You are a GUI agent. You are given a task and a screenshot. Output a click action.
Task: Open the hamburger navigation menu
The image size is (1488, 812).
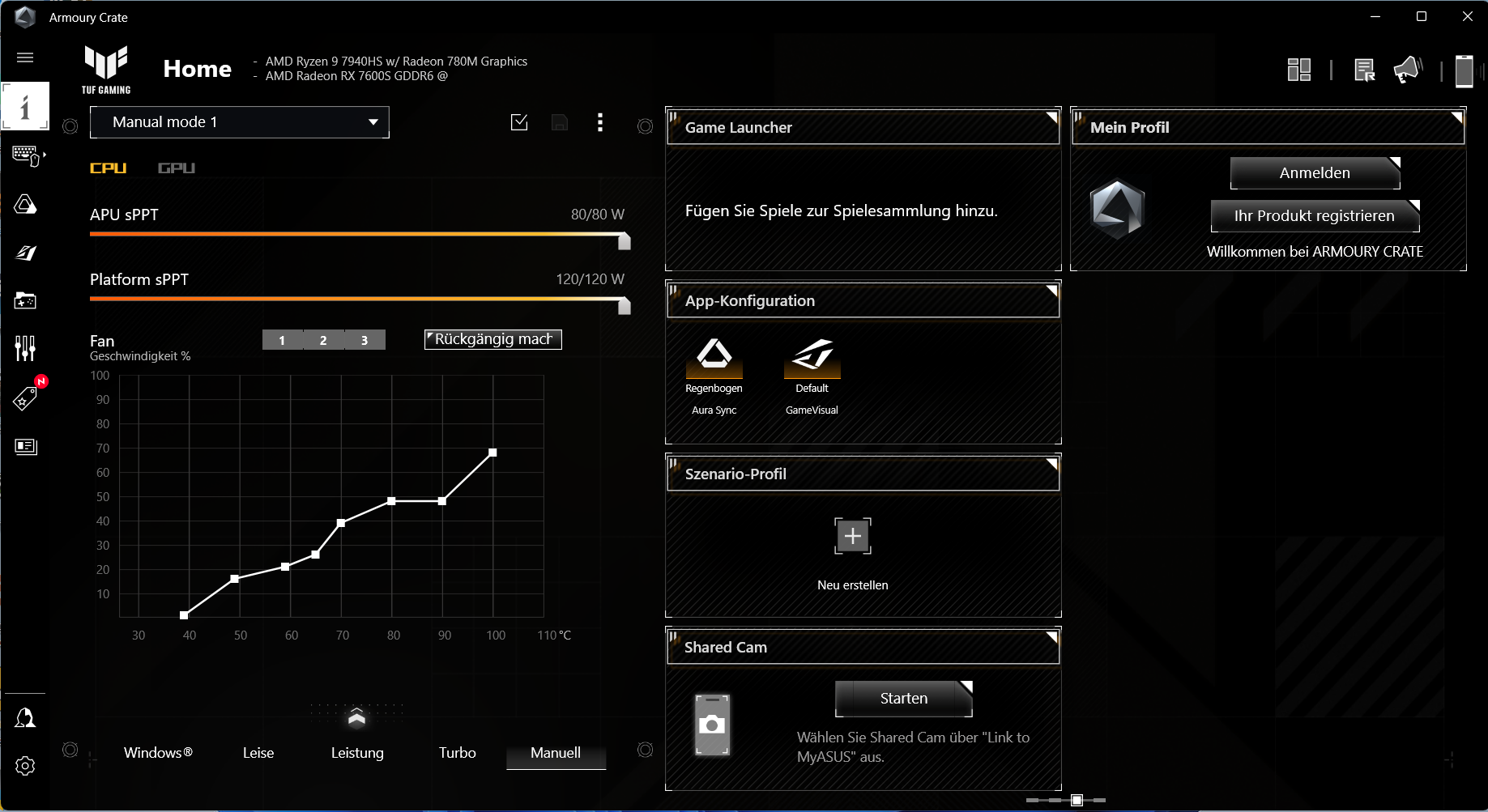coord(25,57)
